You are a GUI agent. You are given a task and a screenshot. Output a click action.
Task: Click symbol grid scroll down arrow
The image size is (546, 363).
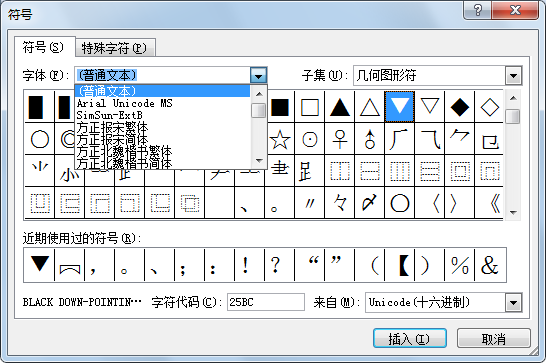click(513, 212)
